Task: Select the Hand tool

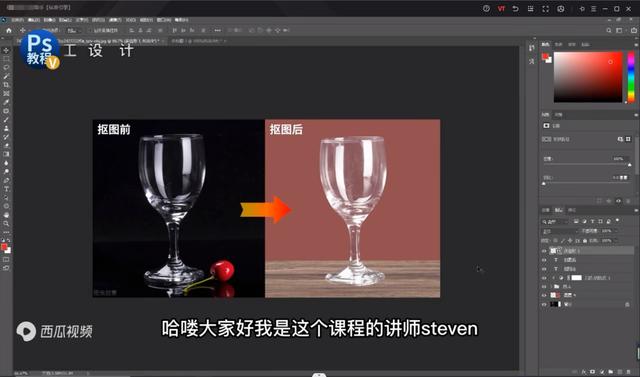Action: pyautogui.click(x=6, y=215)
